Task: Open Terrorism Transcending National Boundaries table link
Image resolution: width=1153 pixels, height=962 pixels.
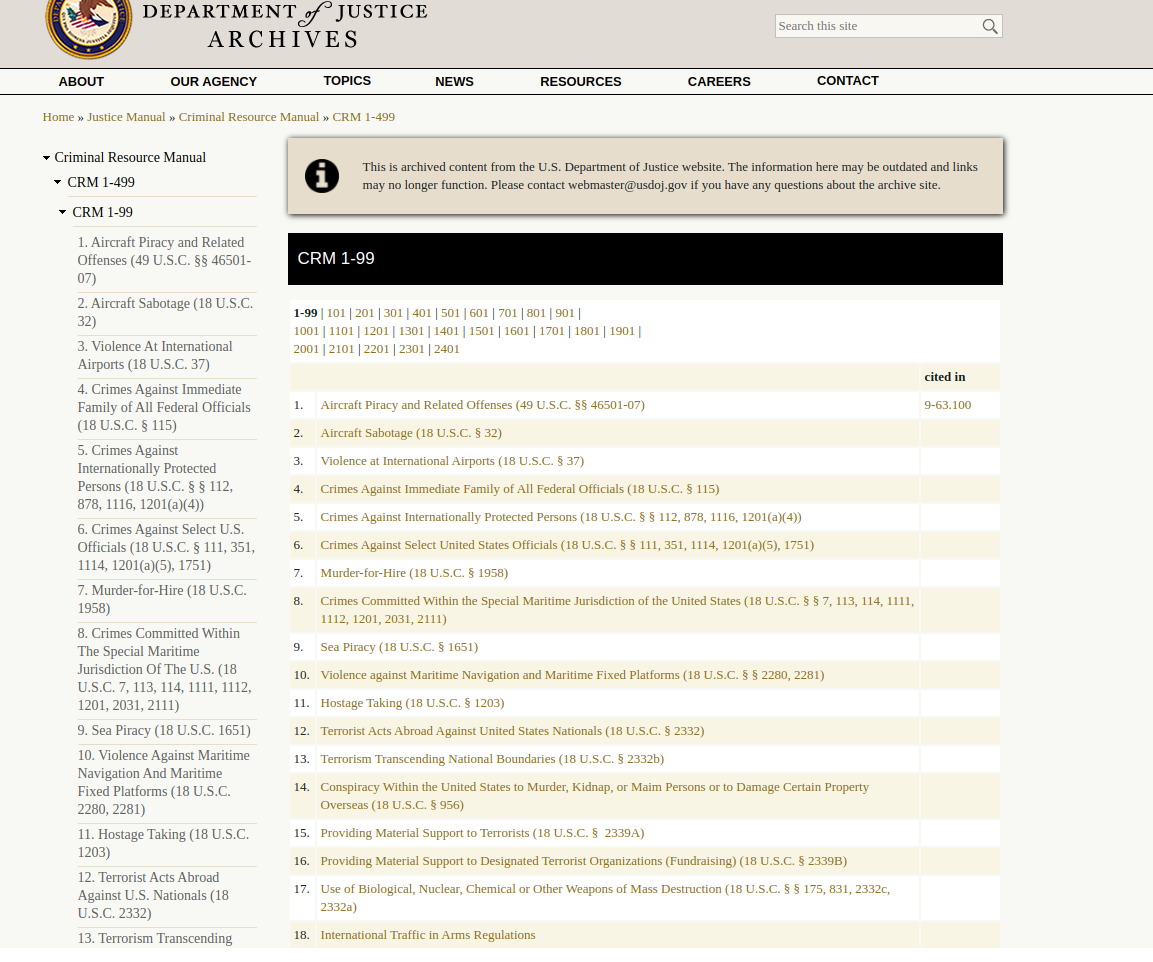Action: coord(492,758)
